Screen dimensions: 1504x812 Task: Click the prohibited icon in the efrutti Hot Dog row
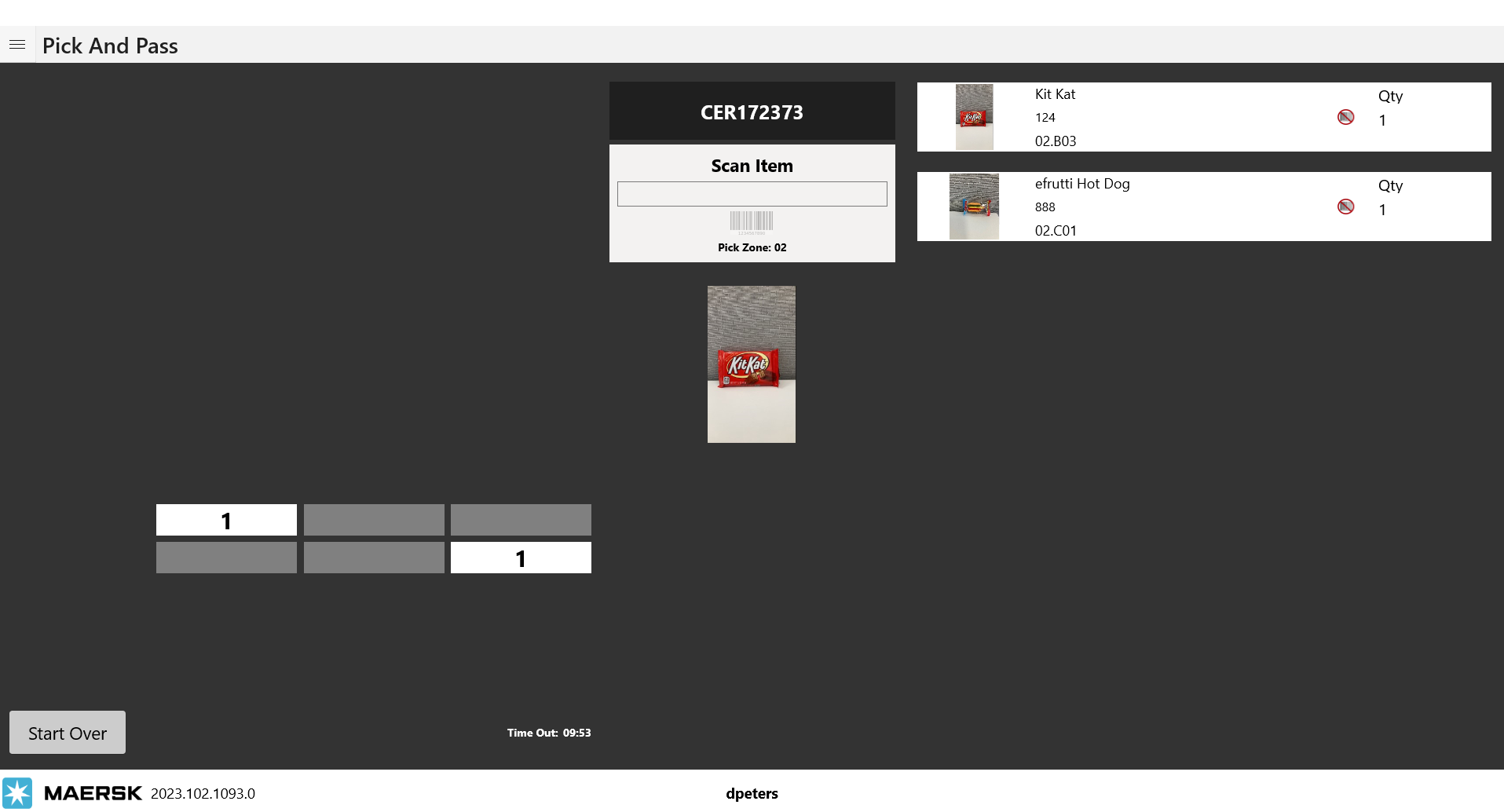pyautogui.click(x=1345, y=207)
